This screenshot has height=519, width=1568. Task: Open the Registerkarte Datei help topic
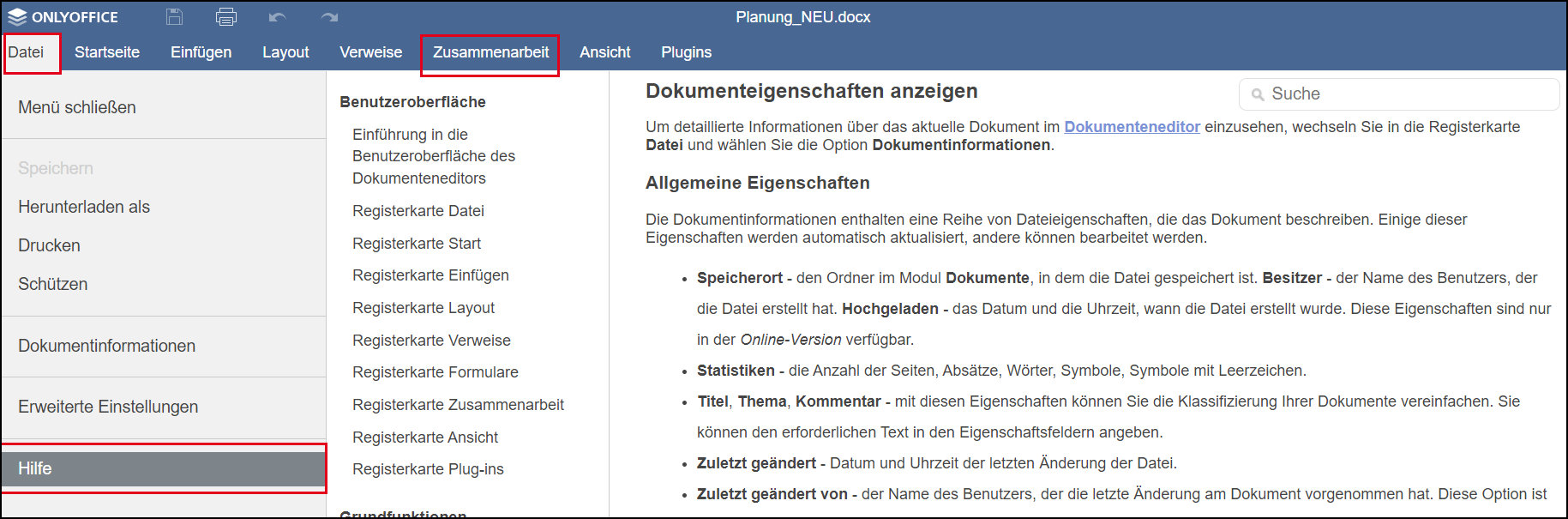[x=418, y=211]
